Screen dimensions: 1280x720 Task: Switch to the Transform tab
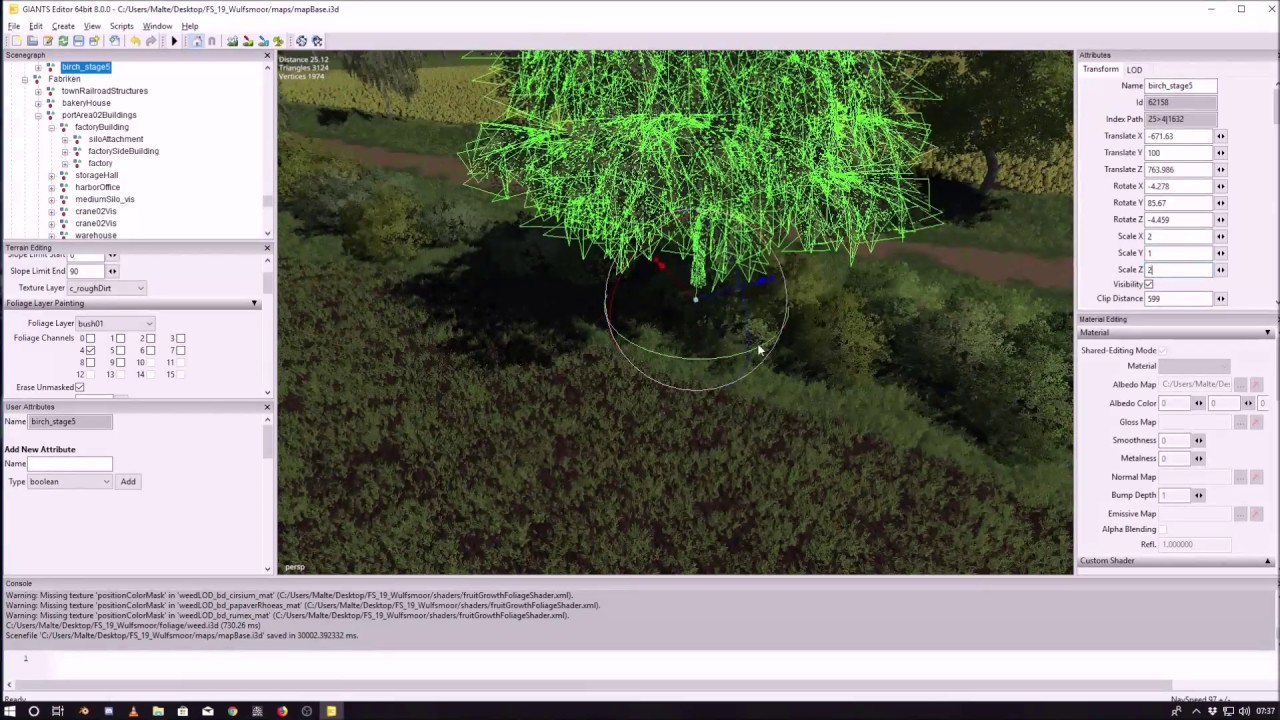1100,70
